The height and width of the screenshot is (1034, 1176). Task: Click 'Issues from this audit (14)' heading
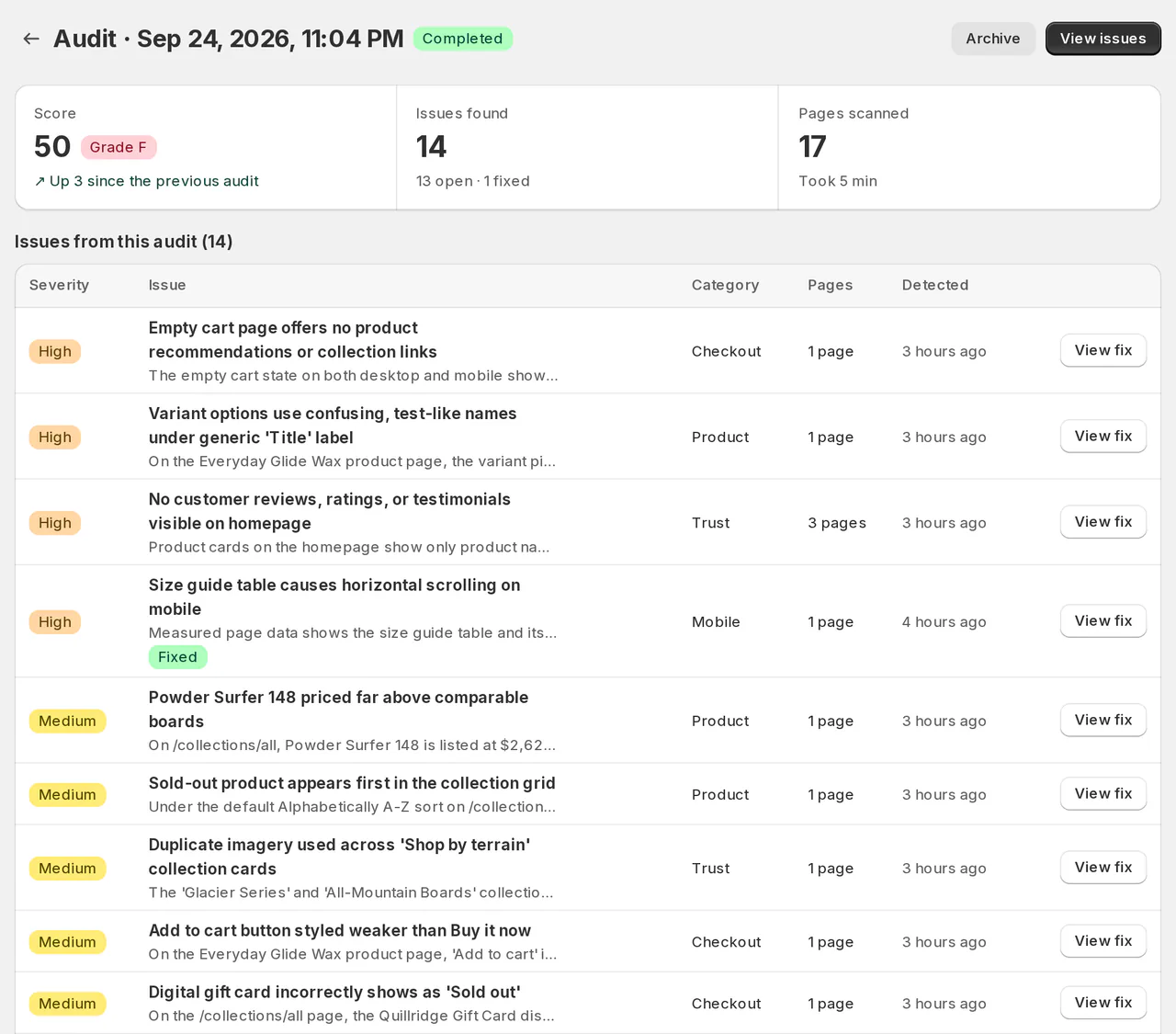[123, 242]
